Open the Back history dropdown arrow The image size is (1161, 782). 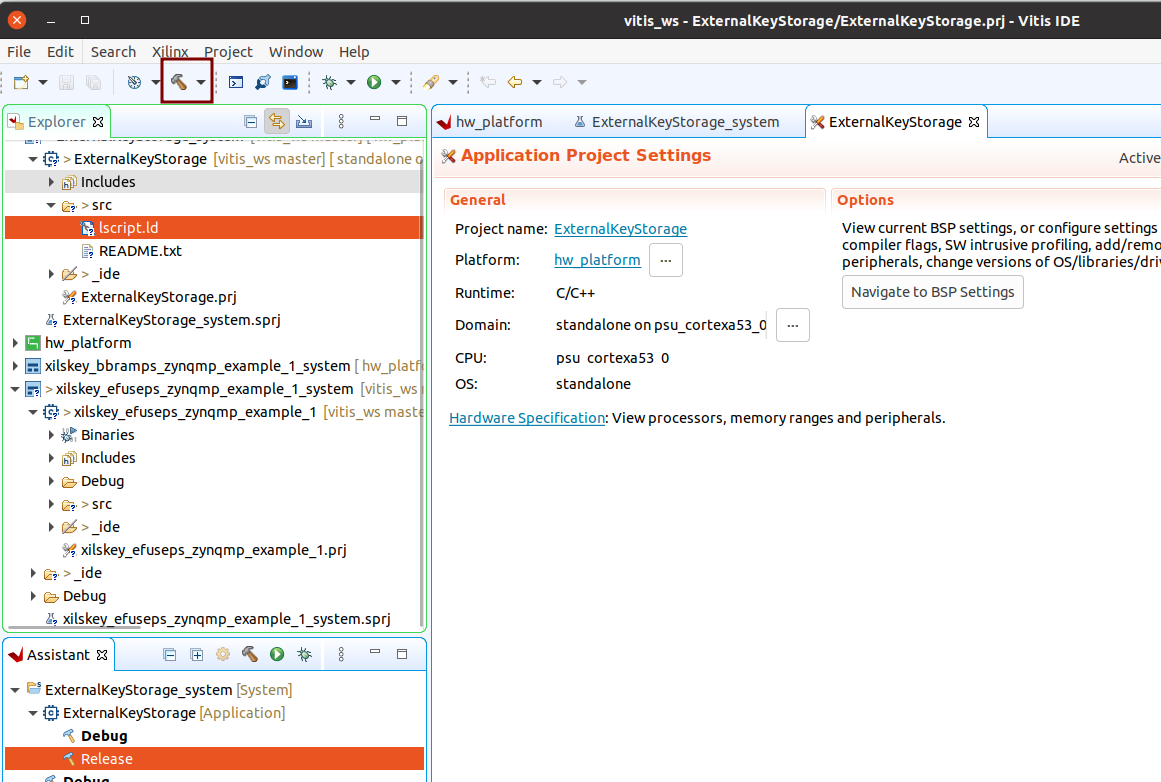coord(537,82)
